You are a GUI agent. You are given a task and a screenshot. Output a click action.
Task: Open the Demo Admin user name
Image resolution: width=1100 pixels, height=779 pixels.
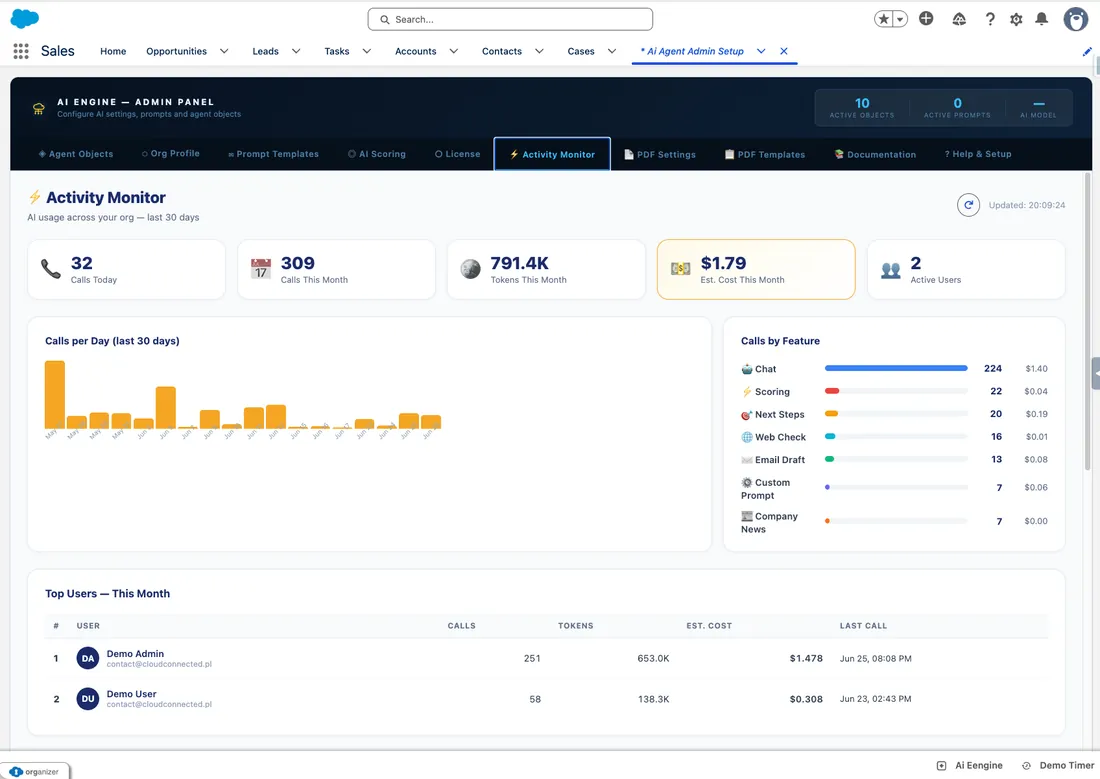tap(135, 653)
